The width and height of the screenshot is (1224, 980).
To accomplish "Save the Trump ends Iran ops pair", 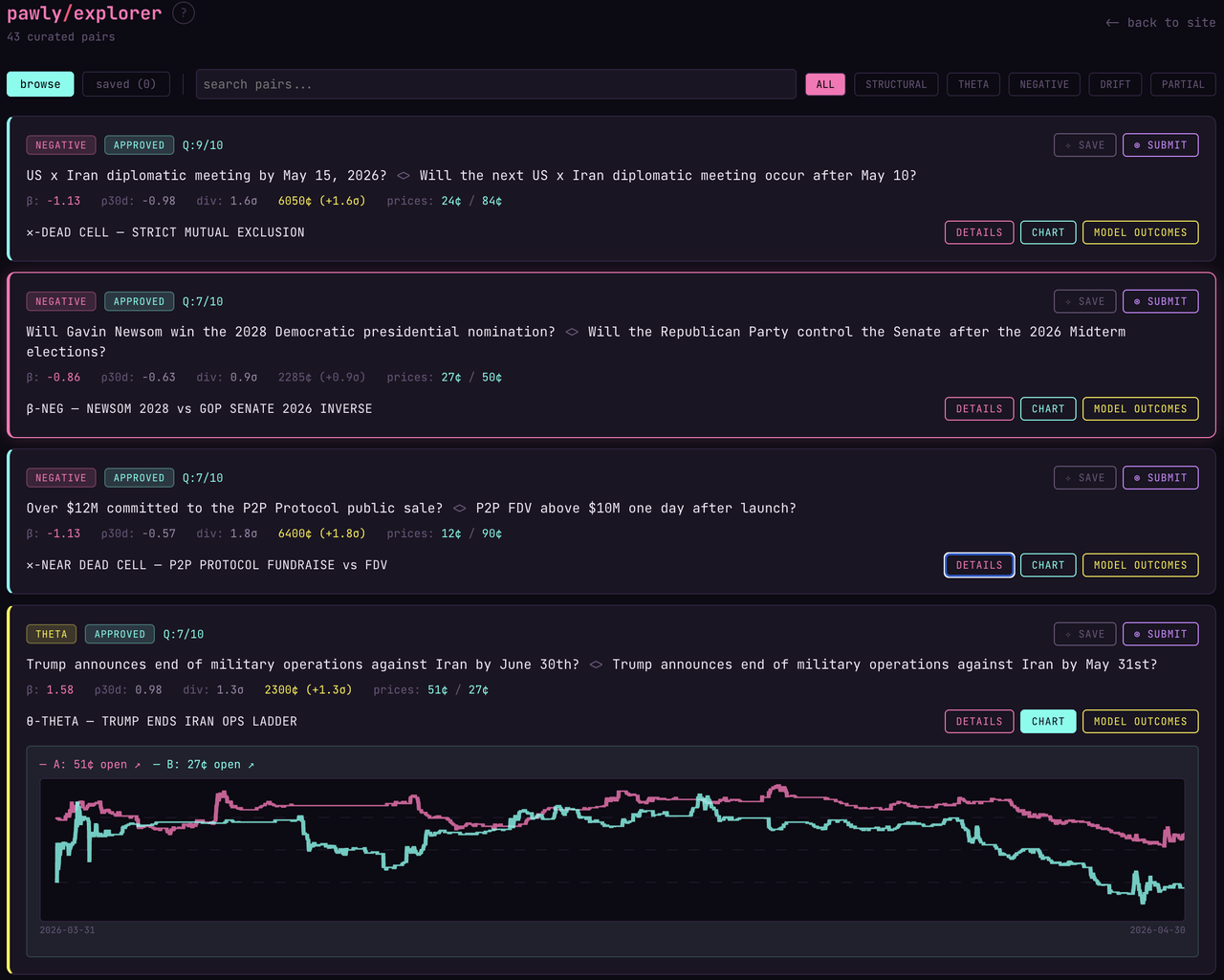I will pyautogui.click(x=1084, y=634).
